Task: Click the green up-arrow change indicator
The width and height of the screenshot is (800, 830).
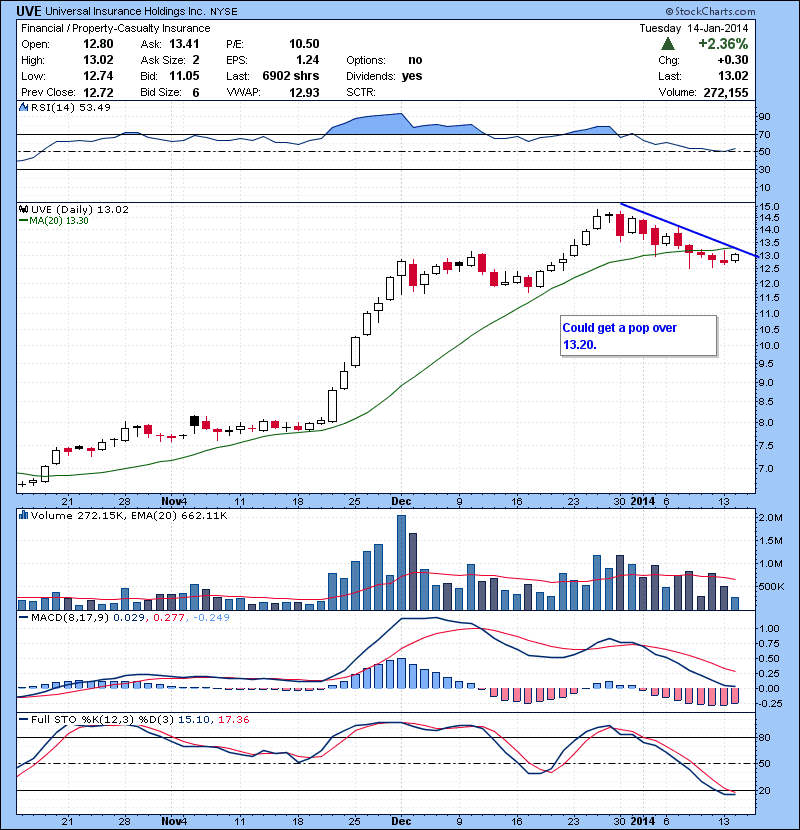Action: tap(668, 43)
